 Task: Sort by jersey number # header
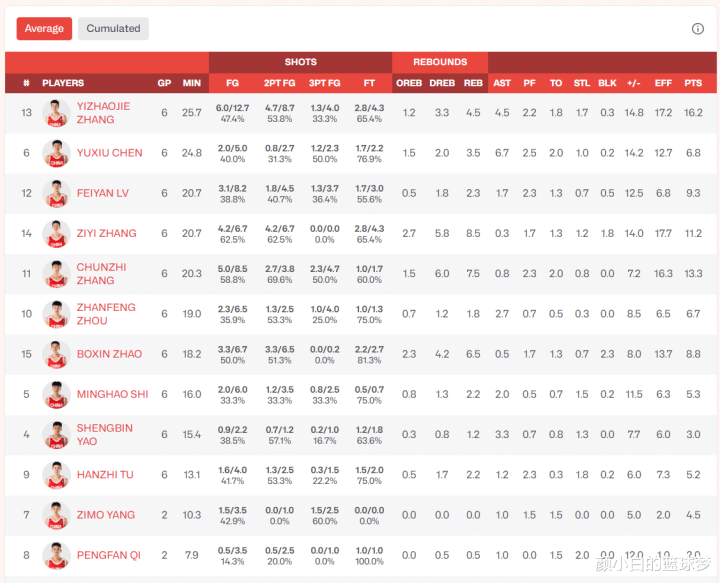26,83
